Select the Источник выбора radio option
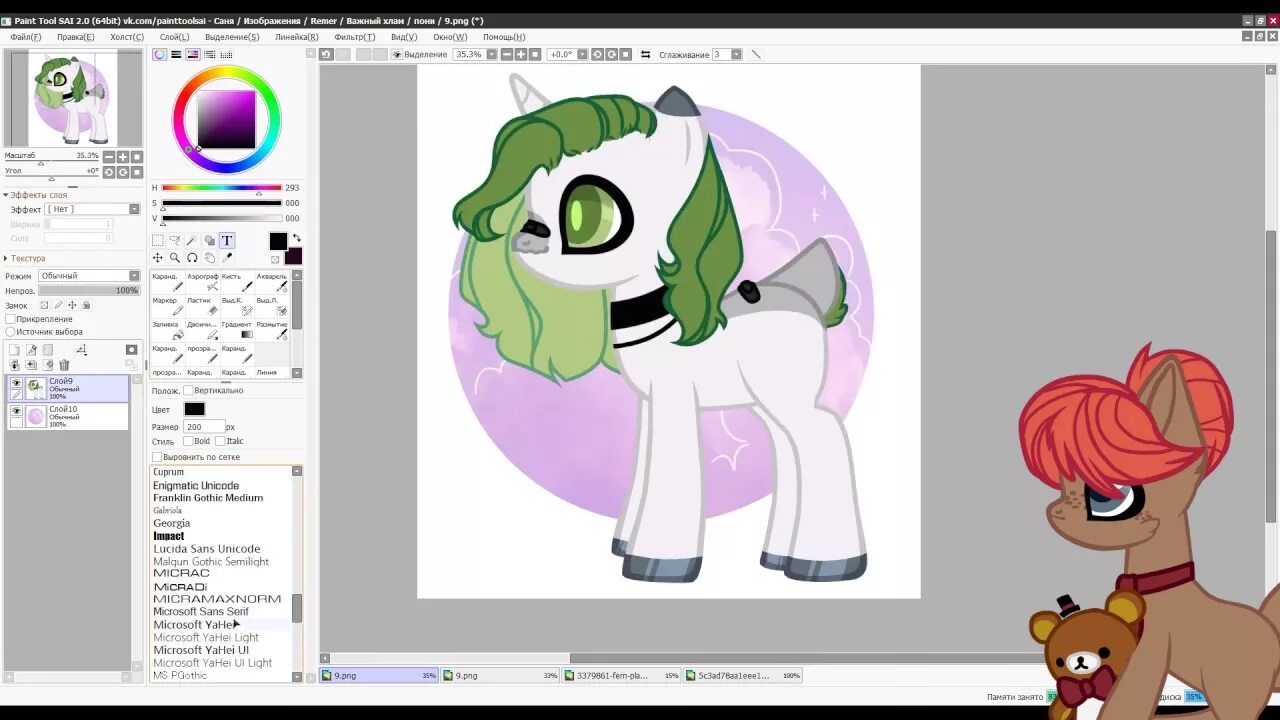This screenshot has height=720, width=1280. click(x=11, y=332)
